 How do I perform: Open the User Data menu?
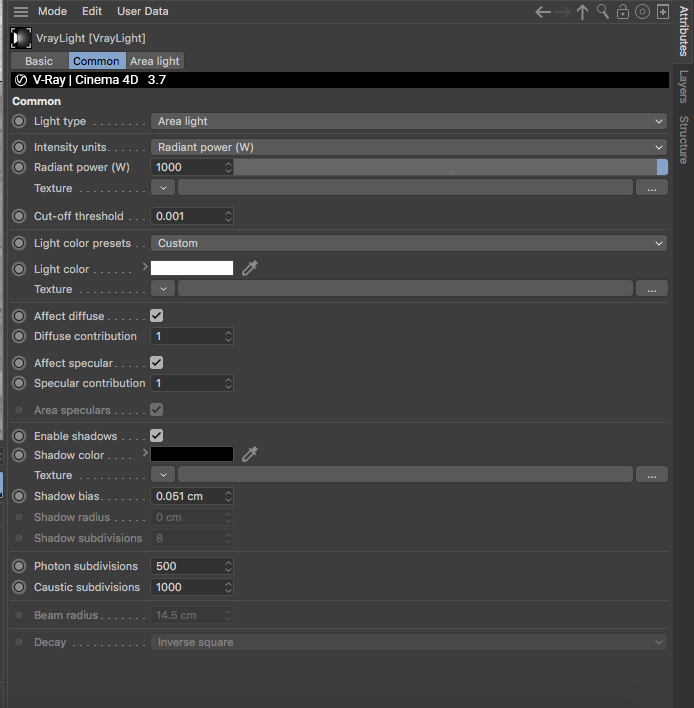[143, 11]
